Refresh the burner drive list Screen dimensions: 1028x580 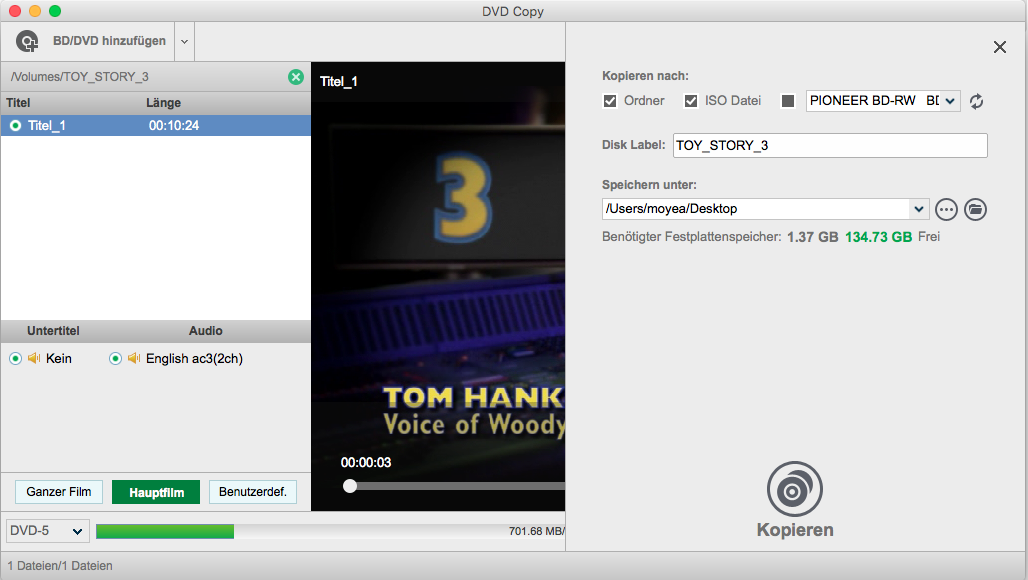click(977, 101)
